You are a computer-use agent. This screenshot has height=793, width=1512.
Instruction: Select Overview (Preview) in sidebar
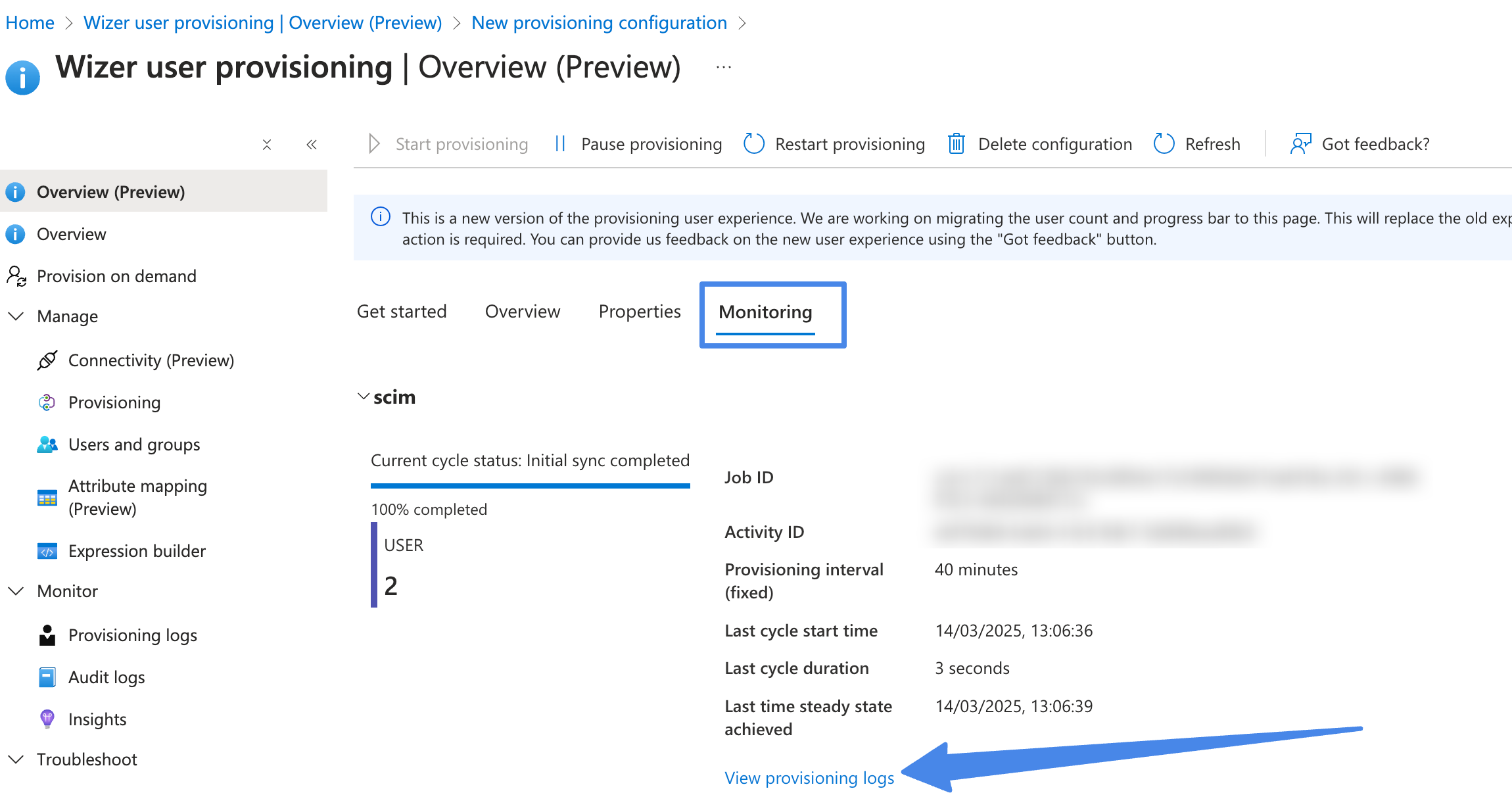(x=164, y=191)
